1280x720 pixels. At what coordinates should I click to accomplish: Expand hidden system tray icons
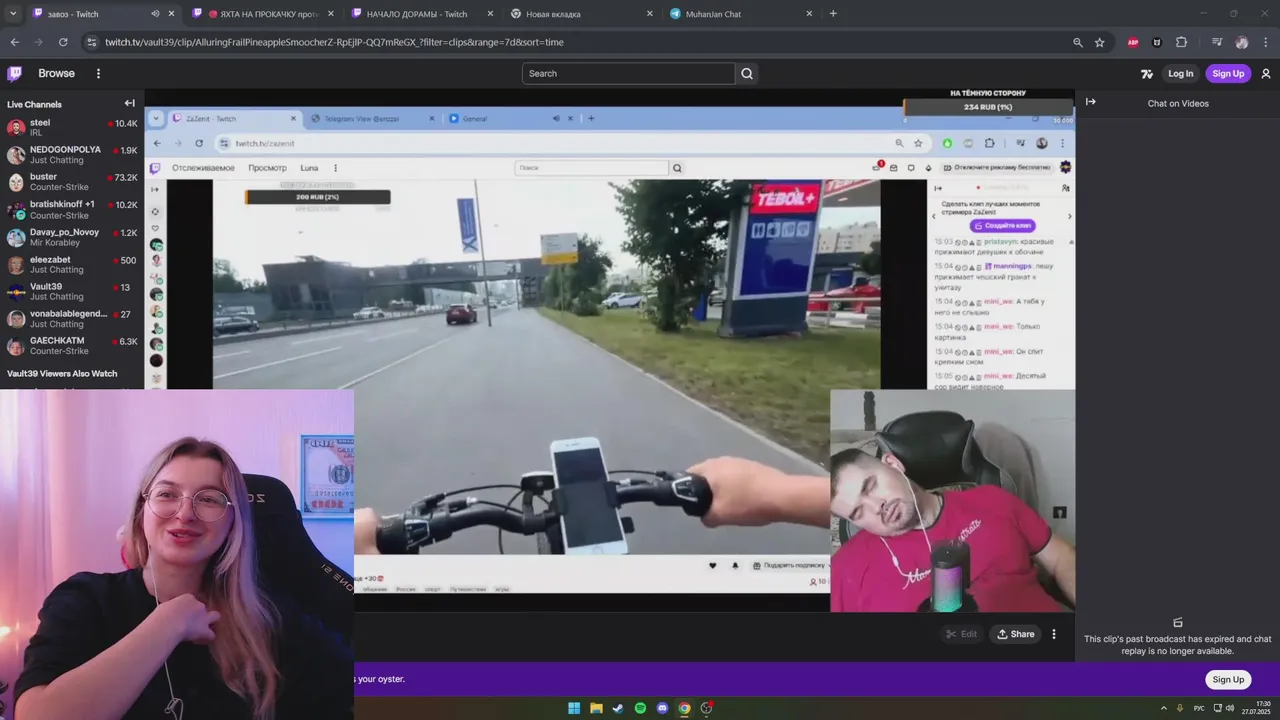(1164, 708)
